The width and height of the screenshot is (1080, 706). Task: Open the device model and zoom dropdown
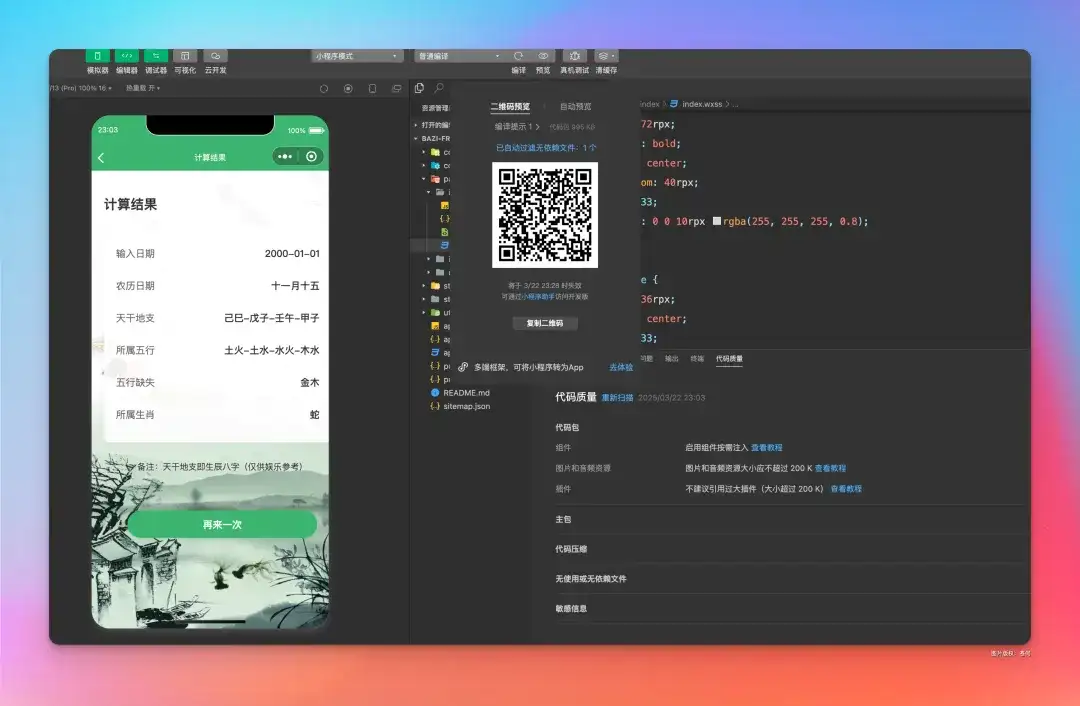(81, 88)
